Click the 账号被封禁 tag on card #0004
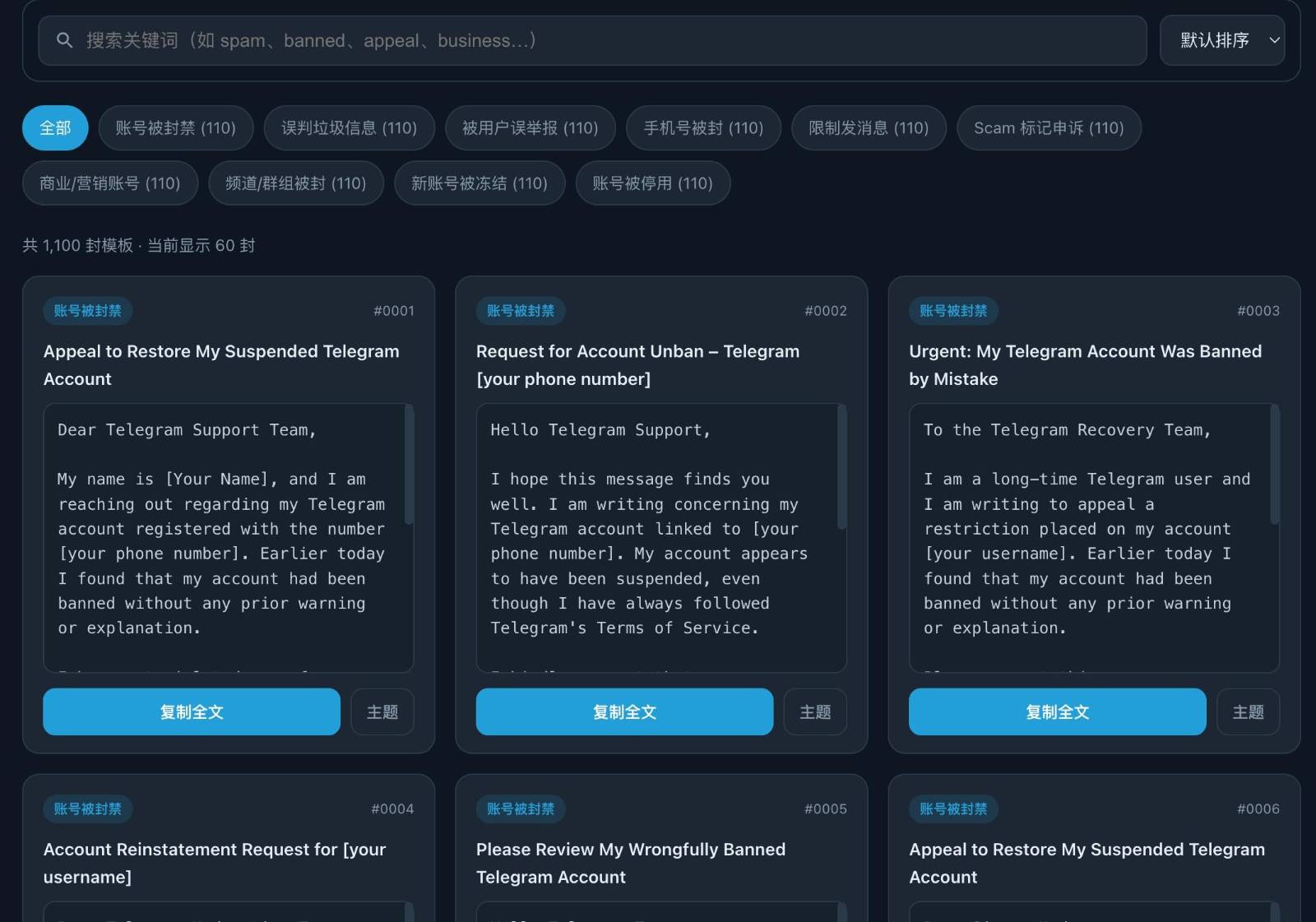1316x922 pixels. pyautogui.click(x=88, y=808)
